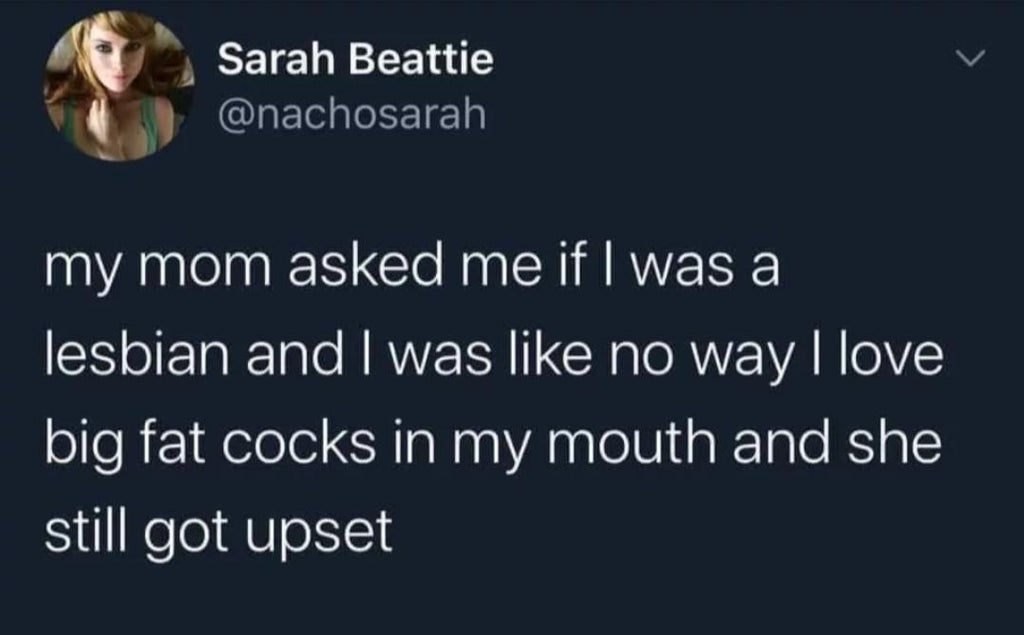This screenshot has width=1024, height=635.
Task: Click the word "love" ending line two
Action: (x=899, y=357)
